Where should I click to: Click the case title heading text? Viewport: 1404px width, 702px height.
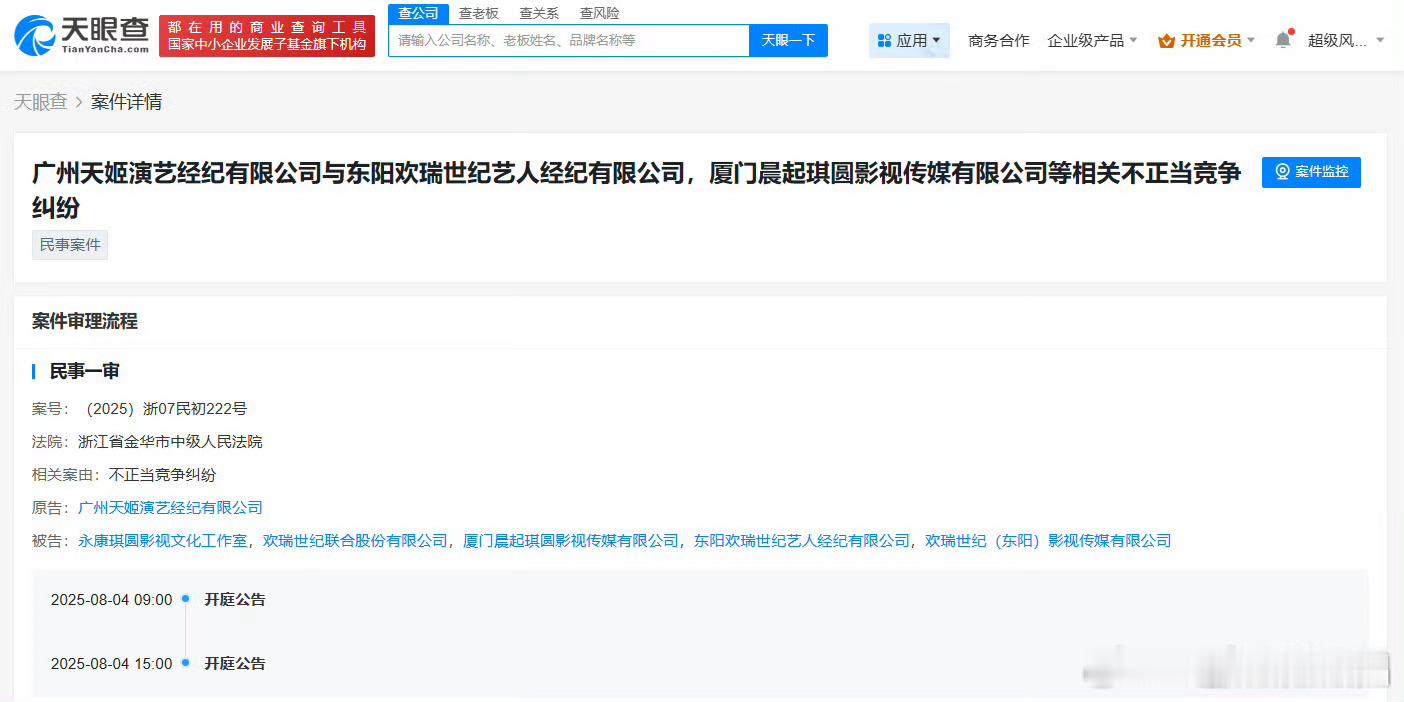click(x=637, y=190)
